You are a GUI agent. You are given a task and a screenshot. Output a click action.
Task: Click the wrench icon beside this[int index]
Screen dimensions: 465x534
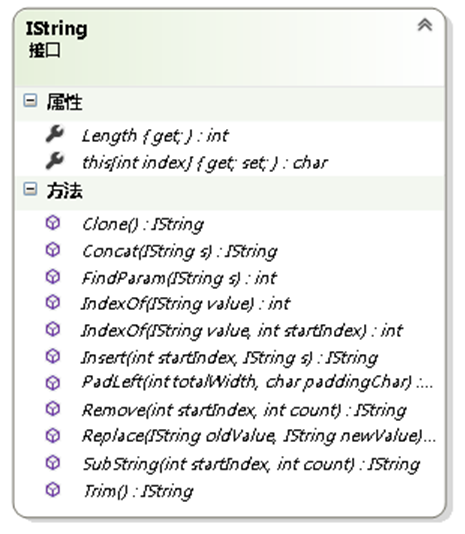55,161
